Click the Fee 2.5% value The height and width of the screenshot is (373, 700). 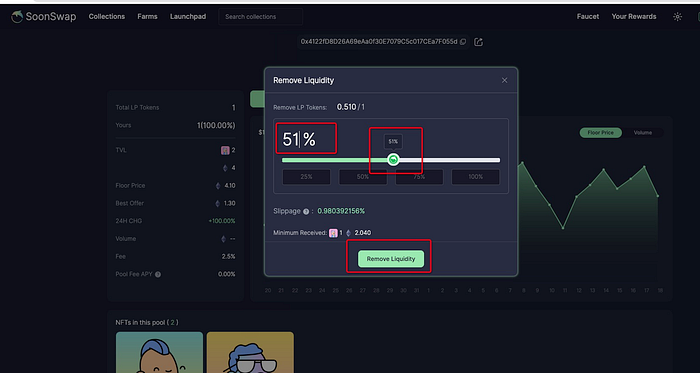click(x=229, y=257)
